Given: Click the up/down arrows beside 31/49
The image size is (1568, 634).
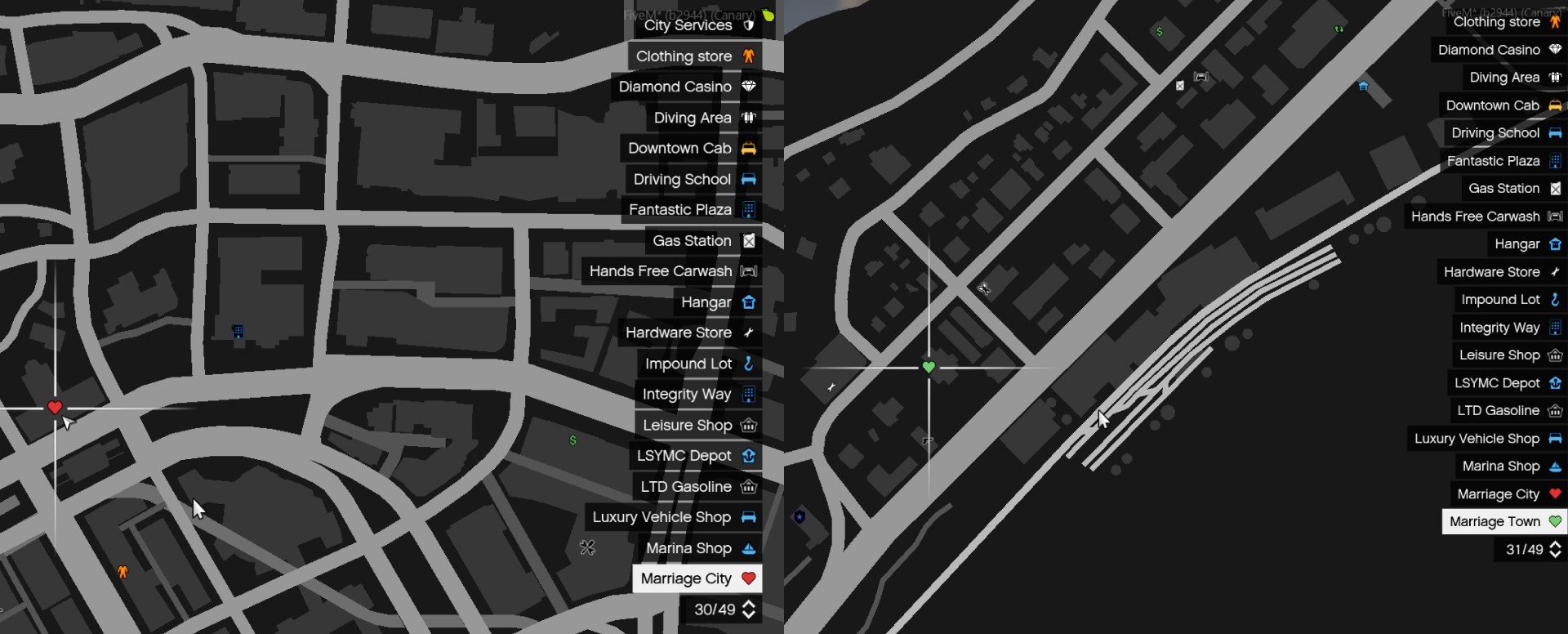Looking at the screenshot, I should pos(1555,550).
